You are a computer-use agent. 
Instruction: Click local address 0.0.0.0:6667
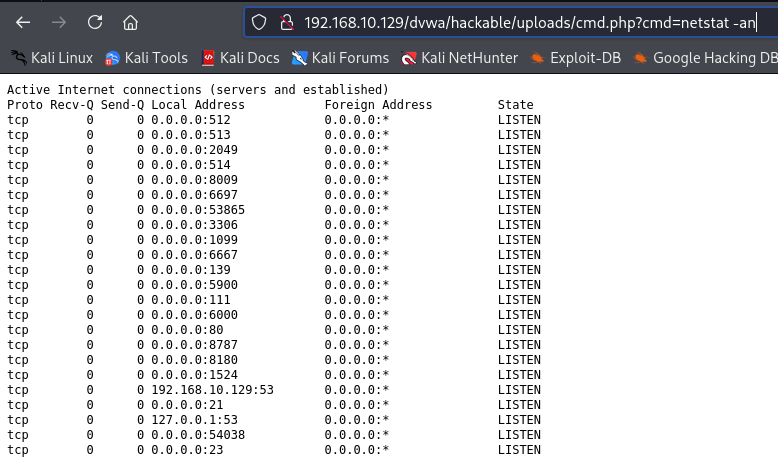[x=194, y=255]
